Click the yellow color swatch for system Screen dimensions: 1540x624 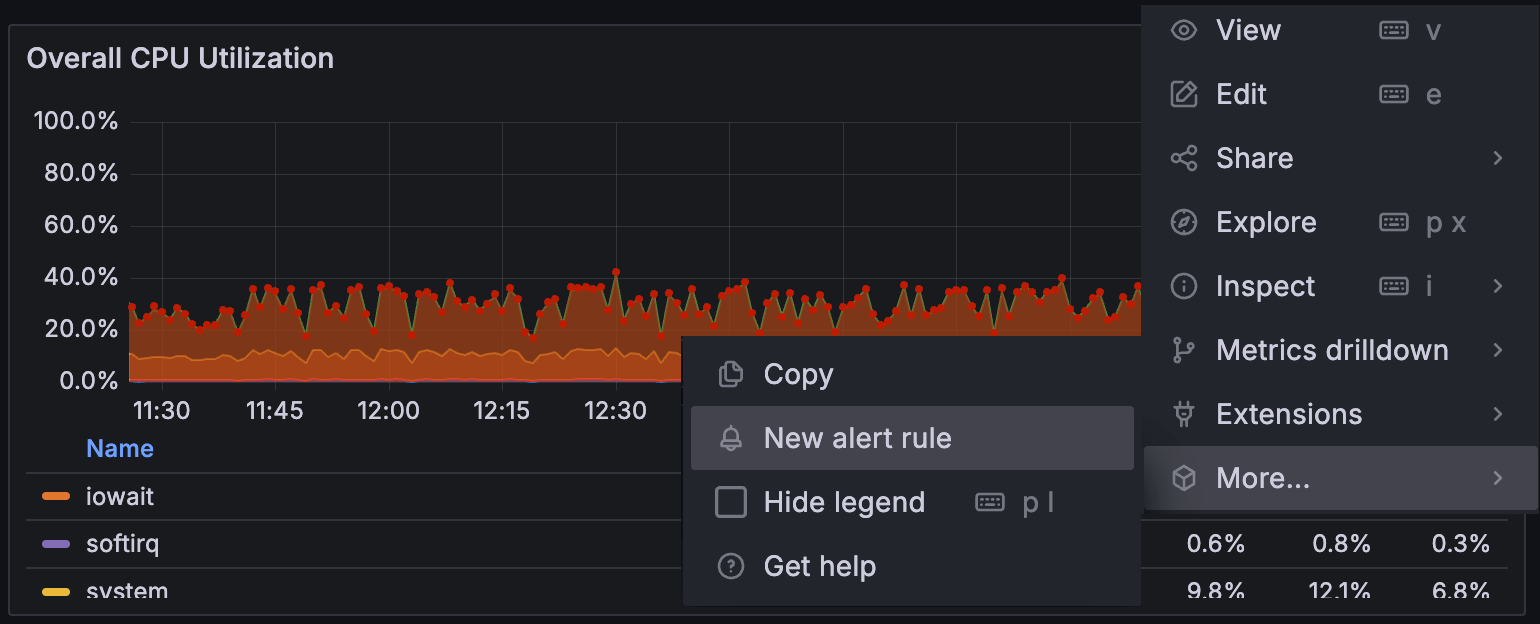pyautogui.click(x=54, y=591)
